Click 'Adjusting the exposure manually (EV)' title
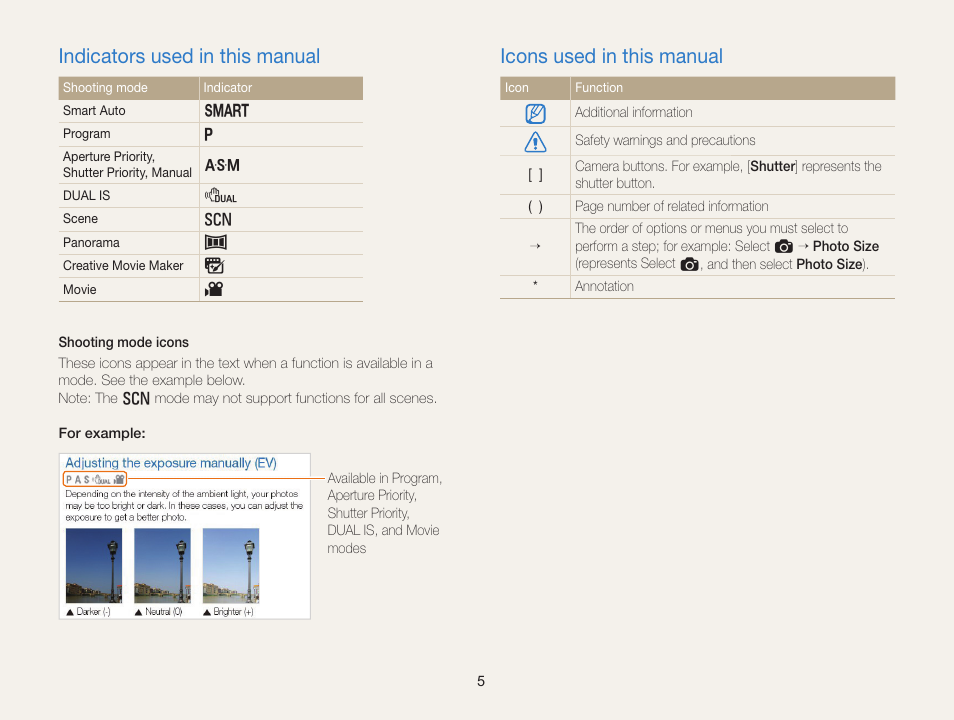 [171, 463]
